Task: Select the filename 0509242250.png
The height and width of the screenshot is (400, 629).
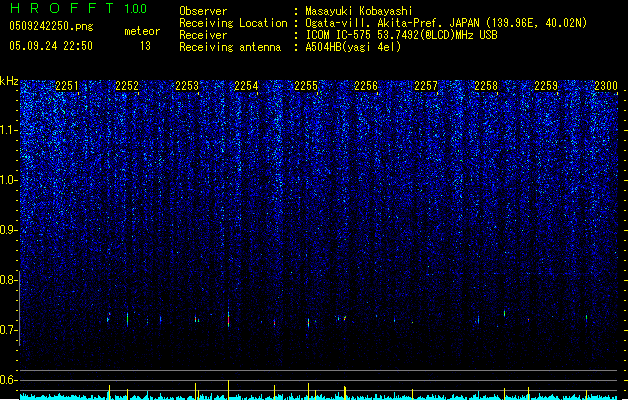Action: pyautogui.click(x=51, y=26)
